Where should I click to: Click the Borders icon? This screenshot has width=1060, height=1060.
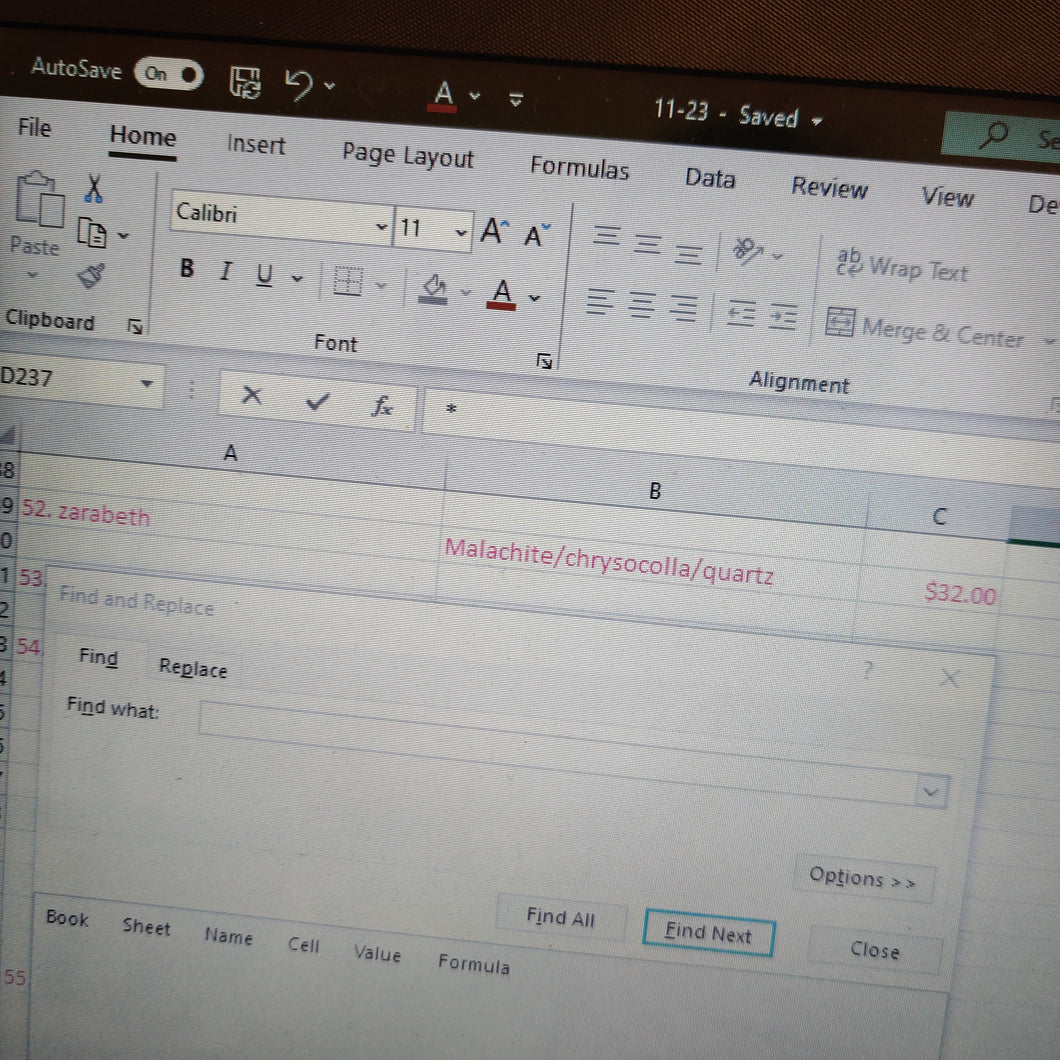click(348, 281)
